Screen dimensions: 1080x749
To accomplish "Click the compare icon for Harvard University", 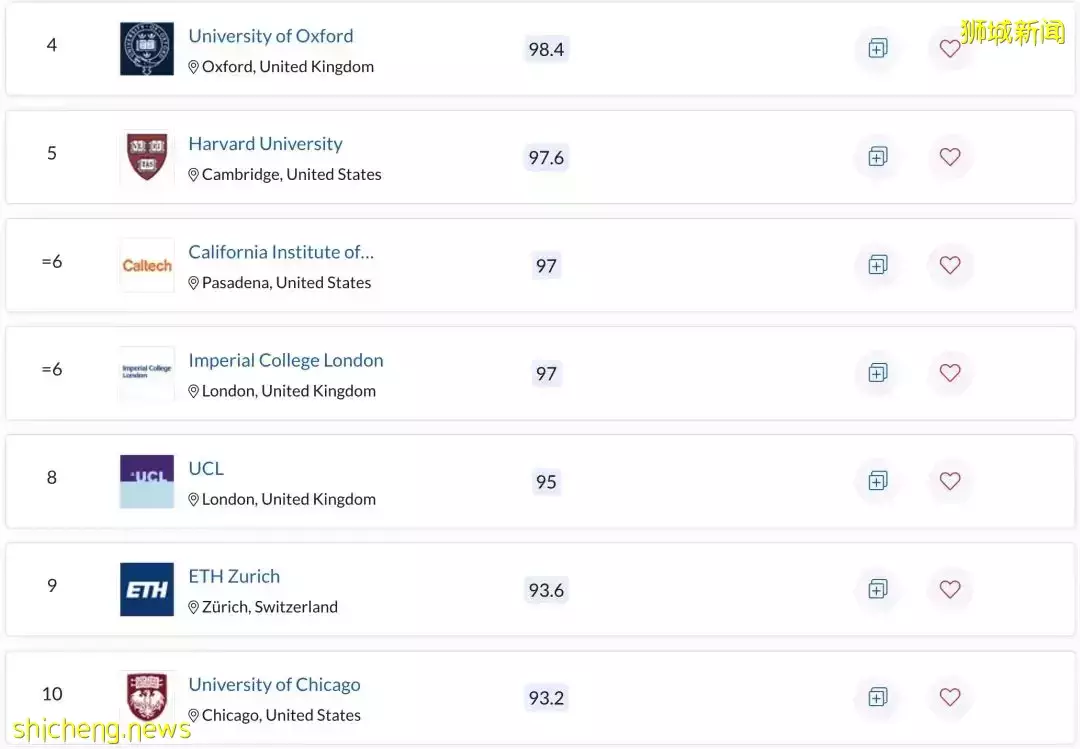I will click(877, 156).
